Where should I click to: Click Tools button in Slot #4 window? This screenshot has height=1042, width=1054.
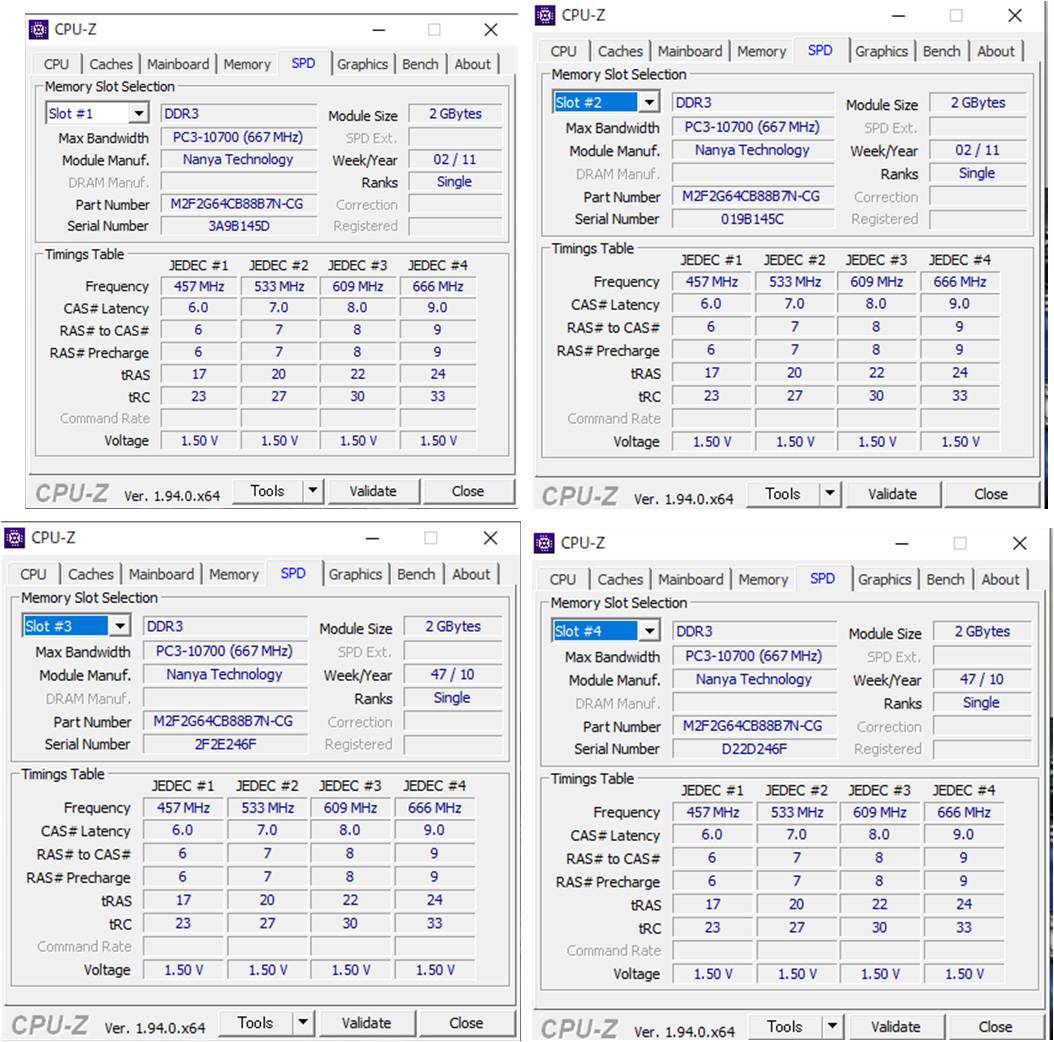coord(784,1026)
